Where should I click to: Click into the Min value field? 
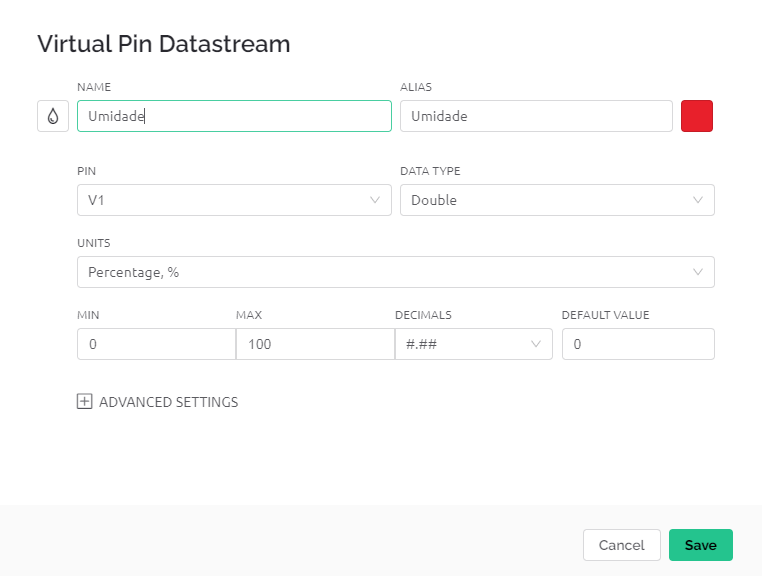[156, 344]
